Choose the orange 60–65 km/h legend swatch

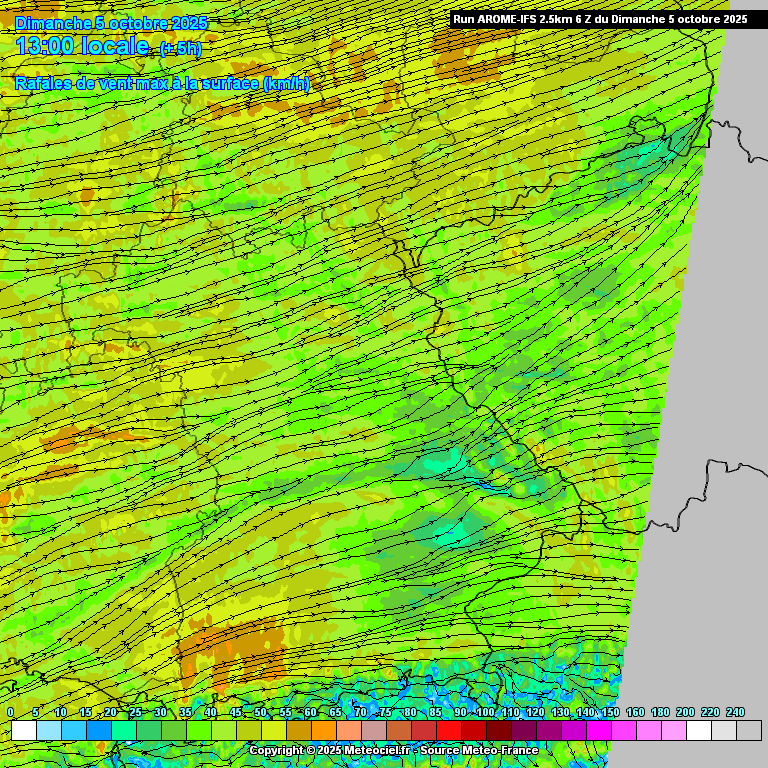(323, 731)
